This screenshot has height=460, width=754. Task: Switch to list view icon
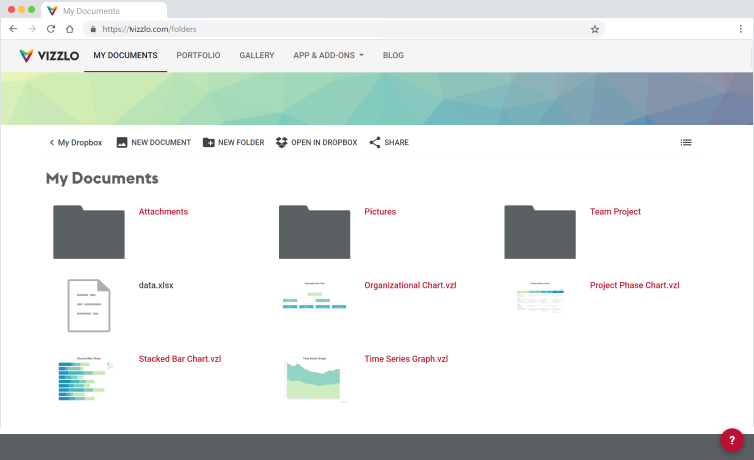click(686, 142)
